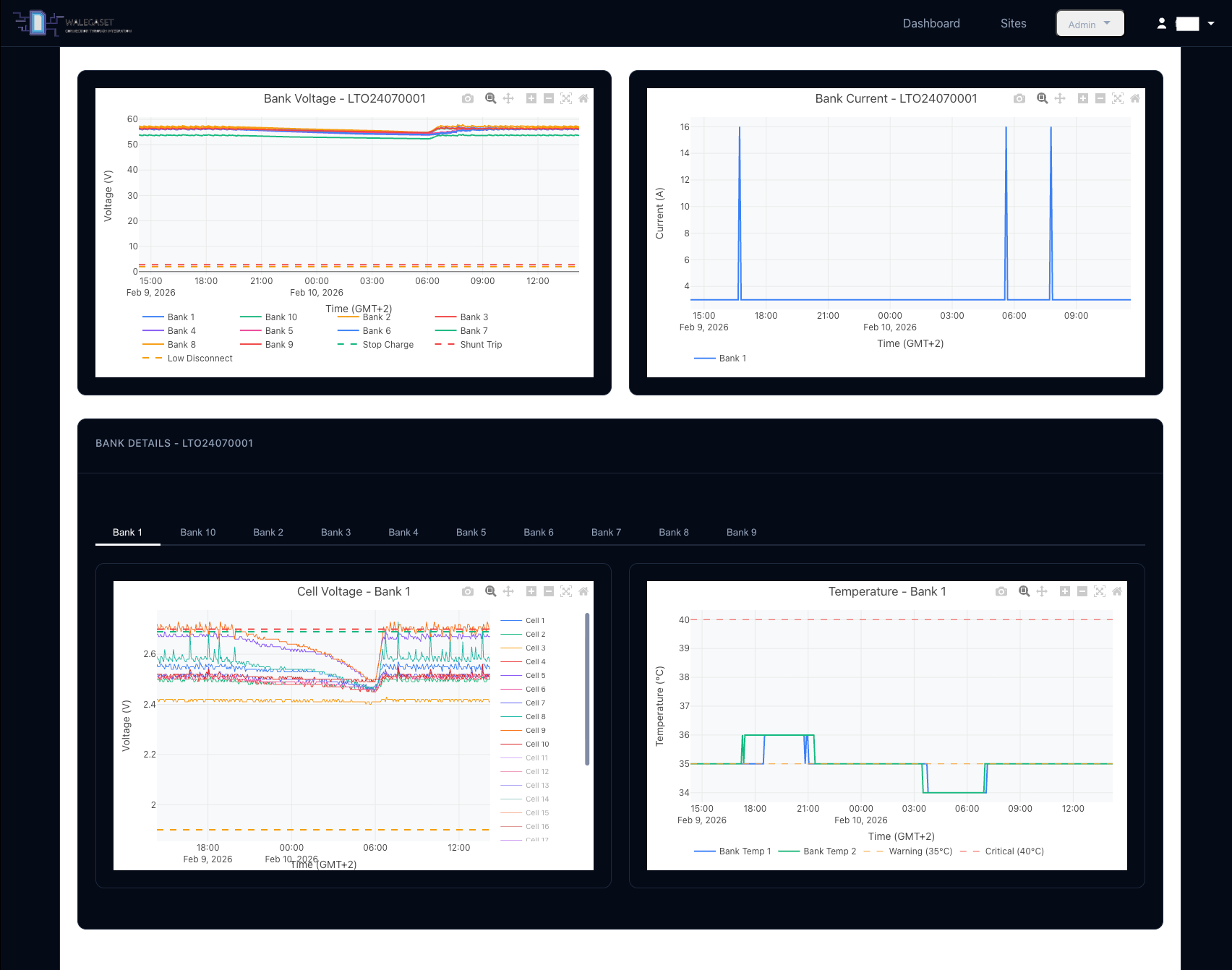The width and height of the screenshot is (1232, 970).
Task: Go to the Dashboard link
Action: tap(931, 24)
